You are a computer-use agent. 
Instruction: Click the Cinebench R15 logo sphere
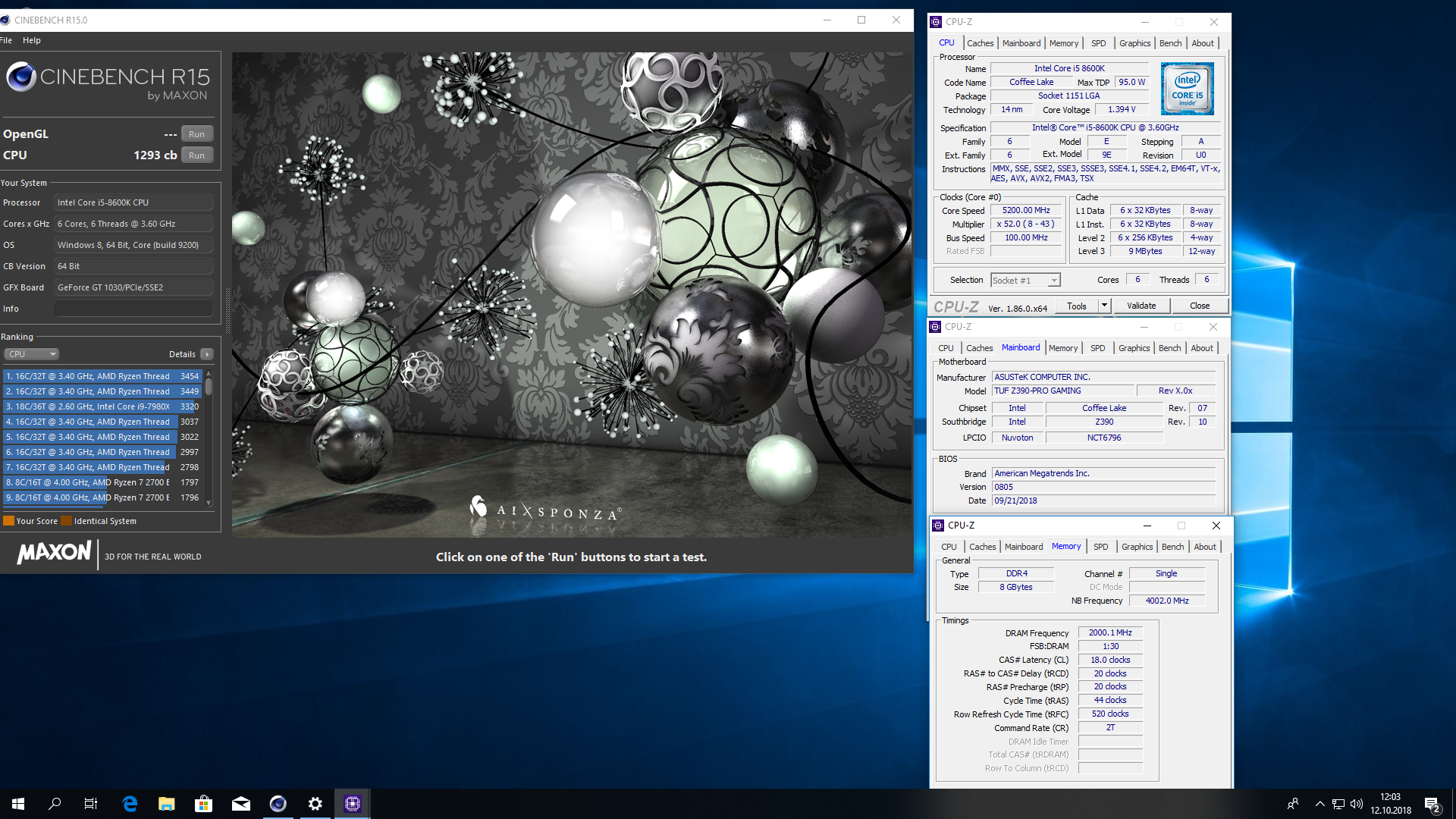[21, 77]
